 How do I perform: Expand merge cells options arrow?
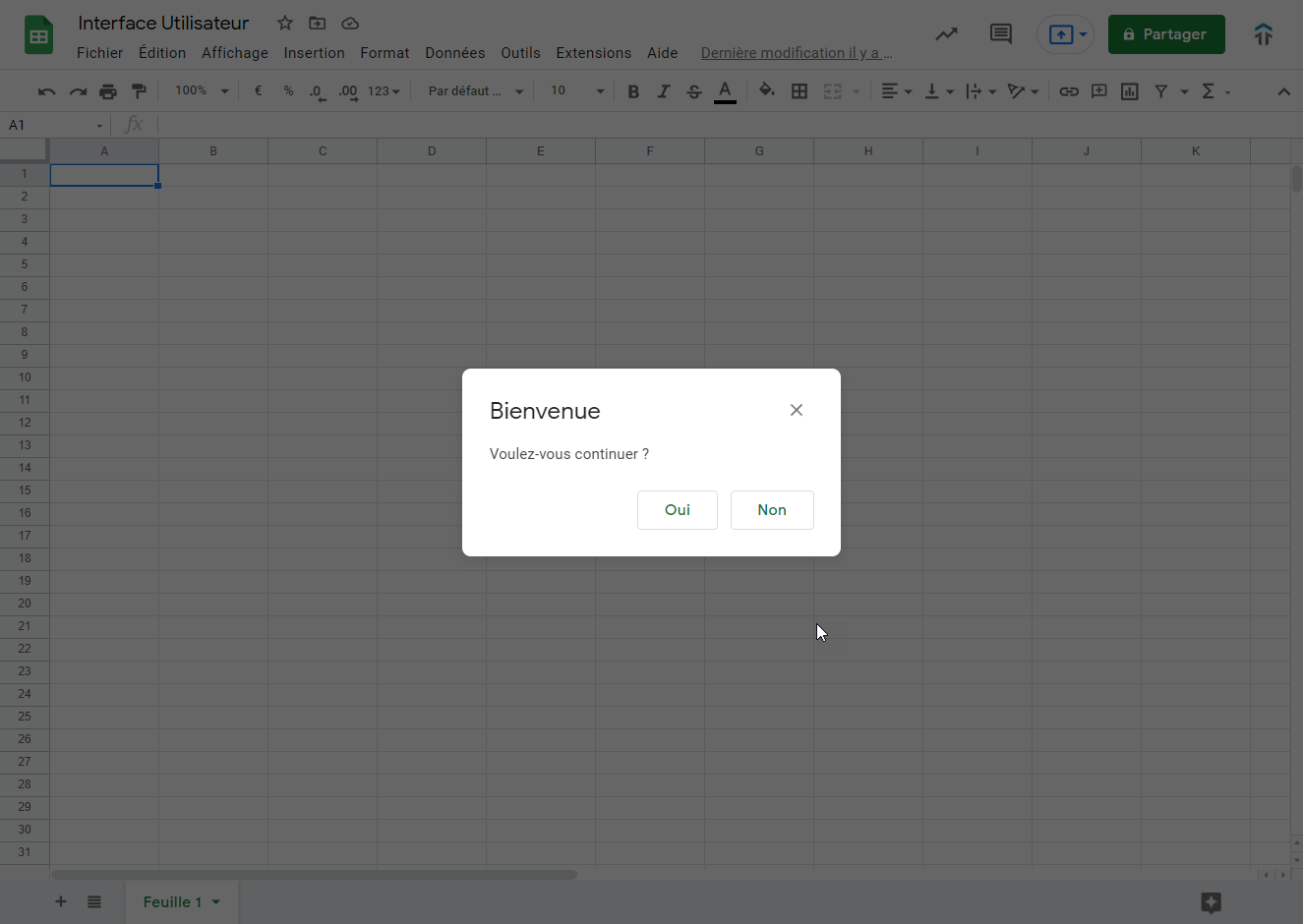click(x=856, y=91)
